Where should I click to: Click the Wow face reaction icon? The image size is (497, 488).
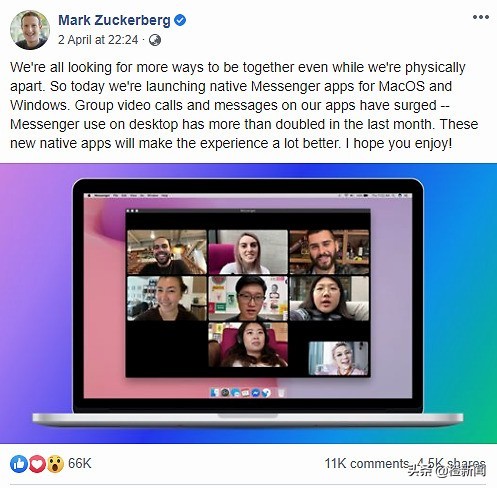[55, 464]
